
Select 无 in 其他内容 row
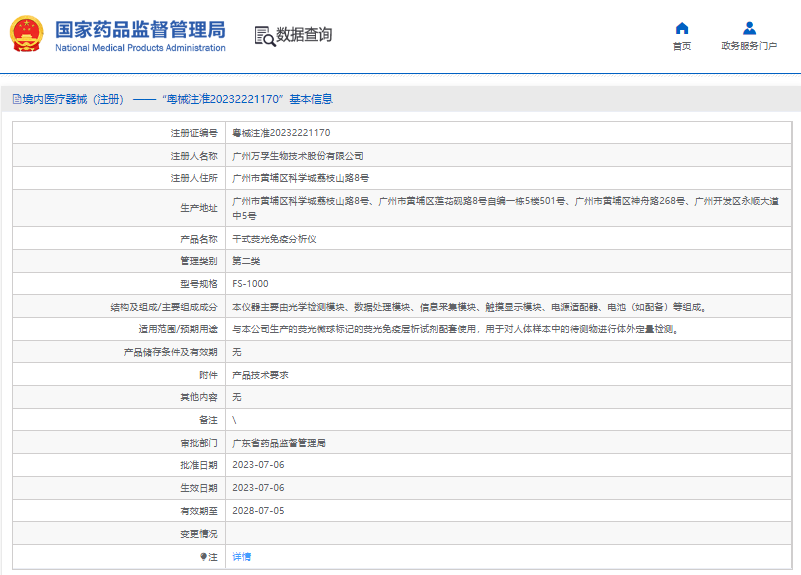click(237, 397)
